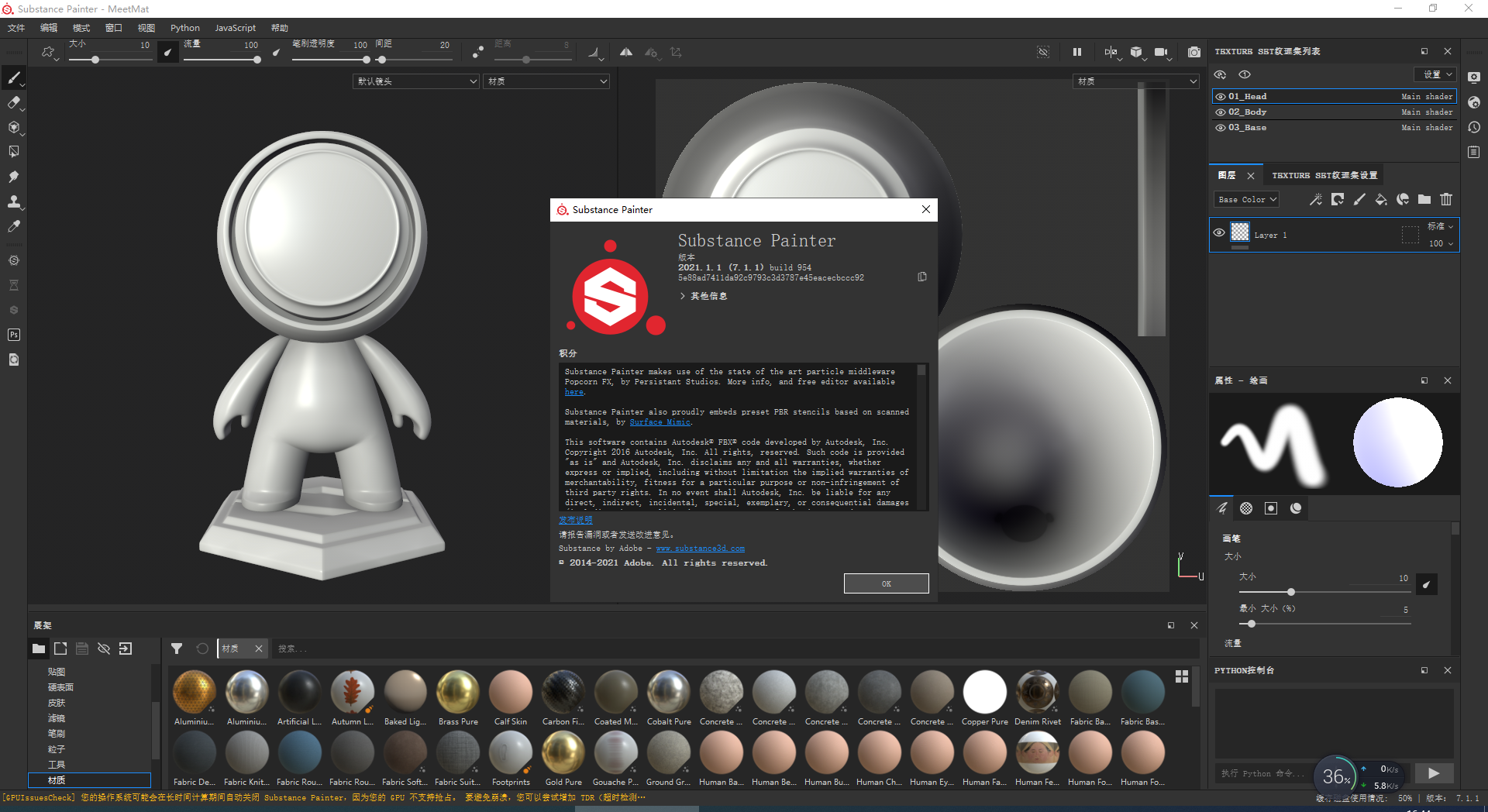Open Layer 1 opacity 100 dropdown

coord(1441,243)
